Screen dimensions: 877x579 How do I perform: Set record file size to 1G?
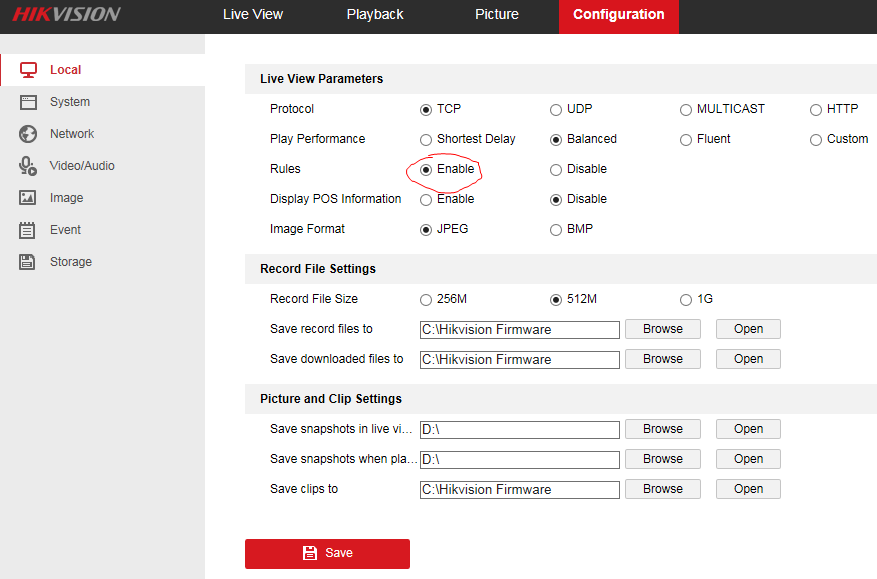pos(686,300)
